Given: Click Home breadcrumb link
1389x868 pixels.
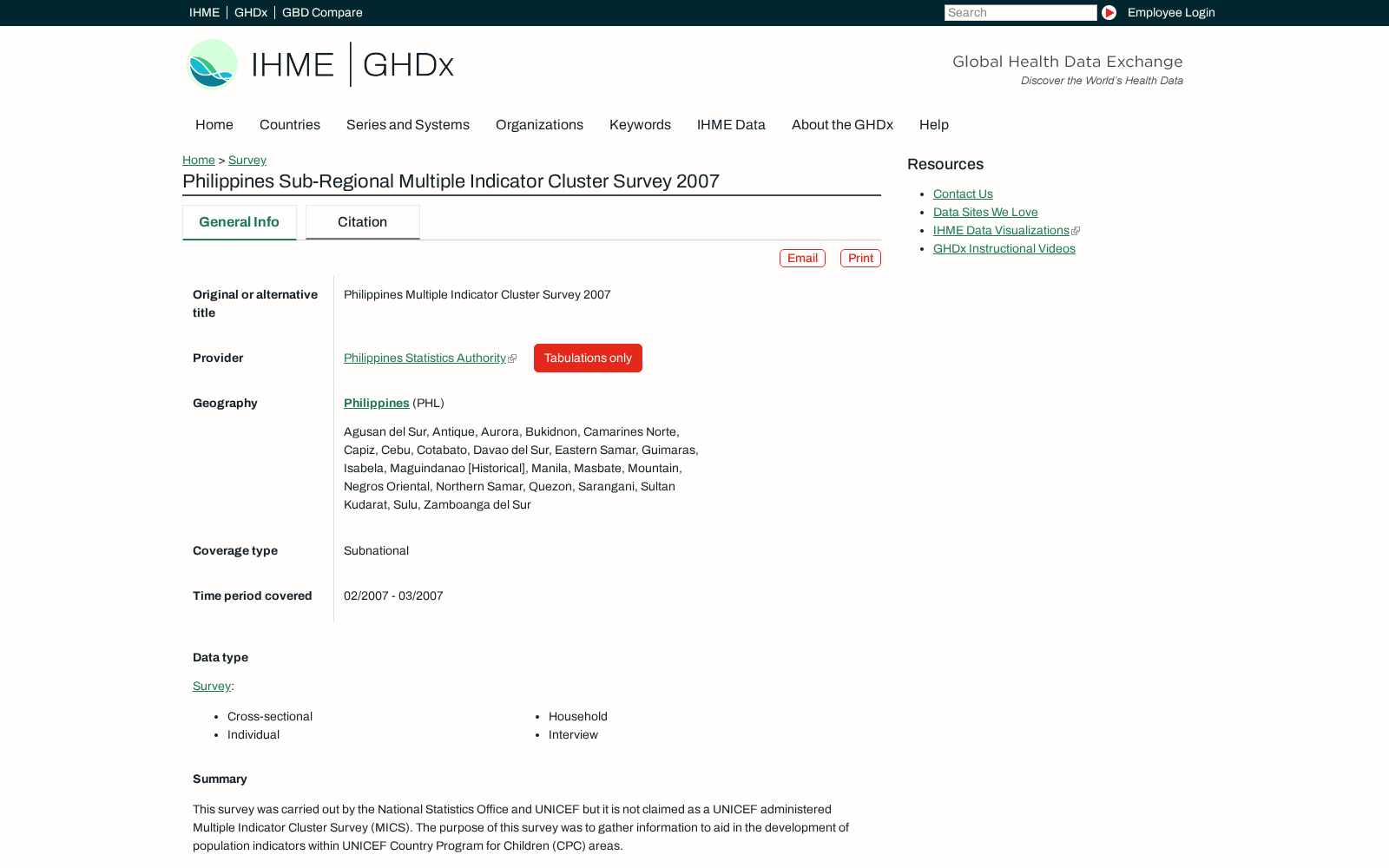Looking at the screenshot, I should 199,160.
